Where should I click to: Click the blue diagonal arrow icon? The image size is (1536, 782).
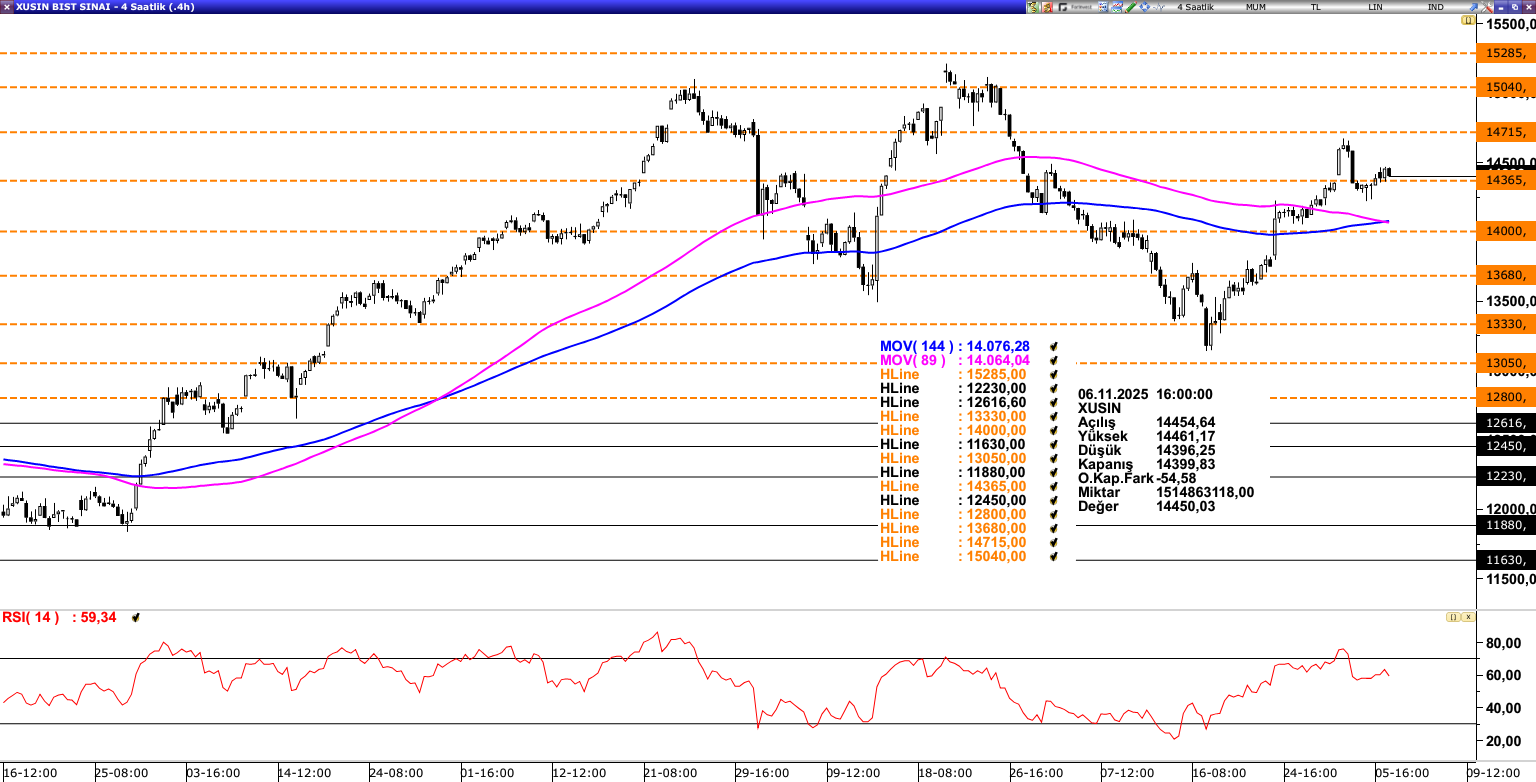pos(1472,7)
